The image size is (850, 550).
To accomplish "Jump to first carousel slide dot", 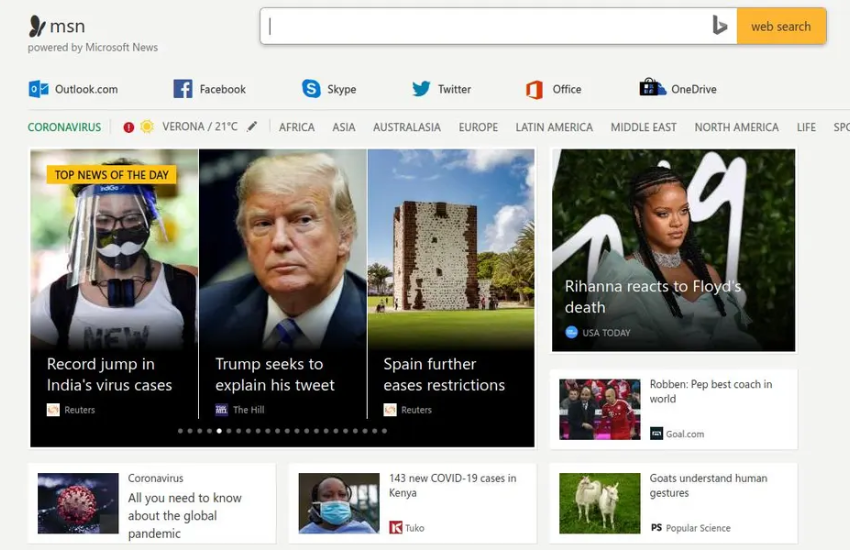I will pos(180,431).
